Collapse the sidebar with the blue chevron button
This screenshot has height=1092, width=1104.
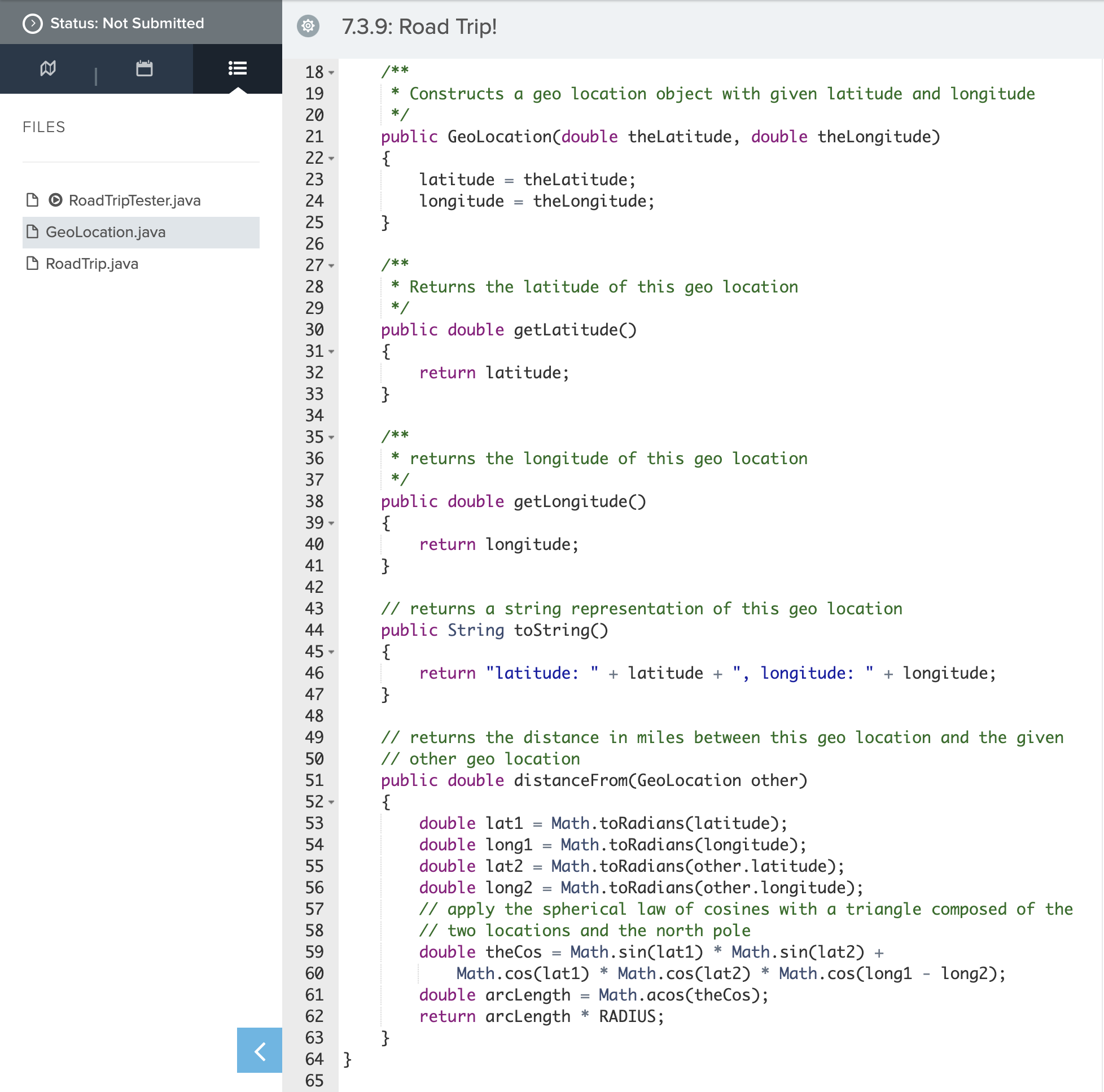[x=259, y=1050]
